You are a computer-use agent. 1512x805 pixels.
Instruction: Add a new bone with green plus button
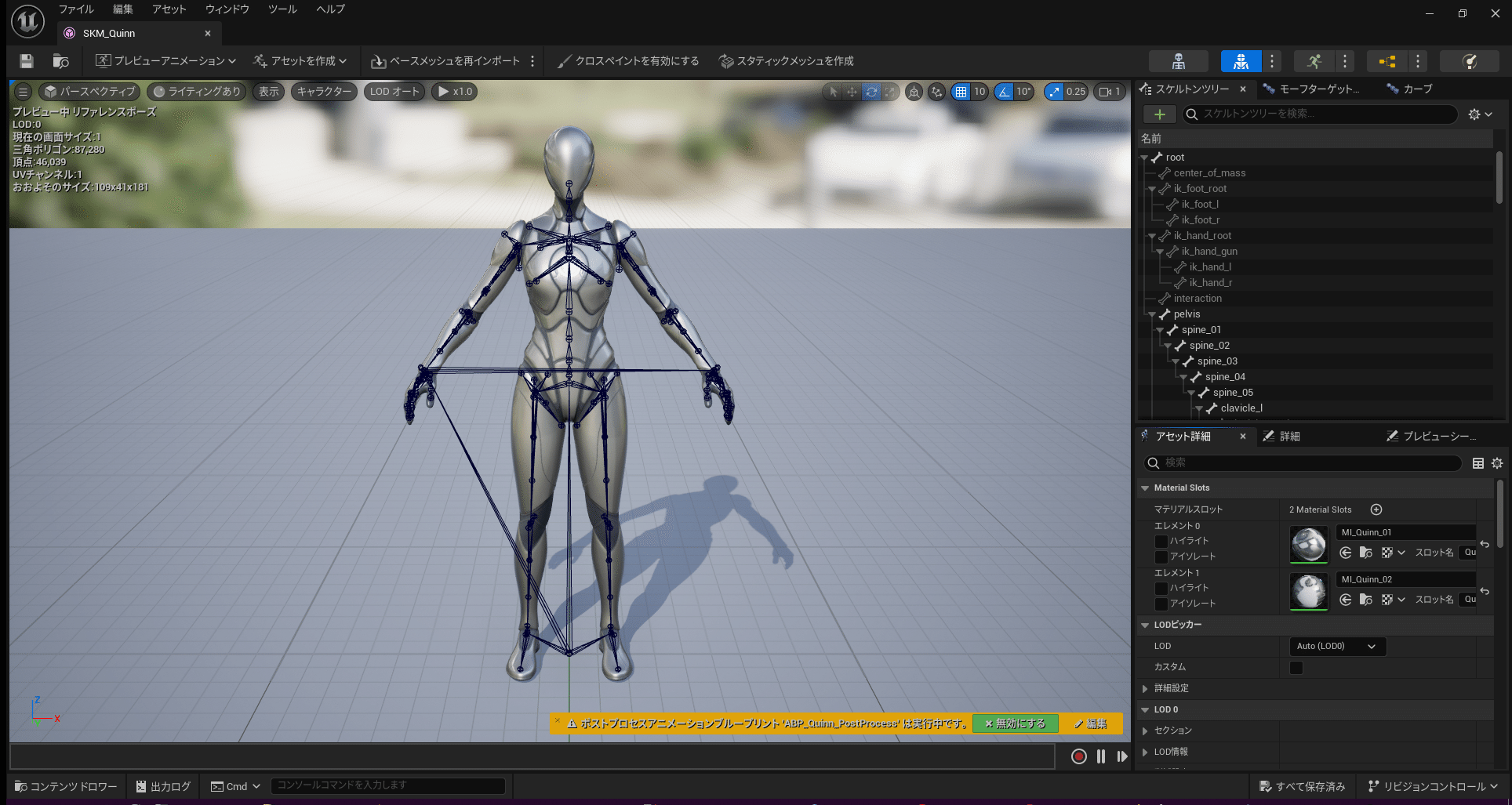click(1159, 114)
